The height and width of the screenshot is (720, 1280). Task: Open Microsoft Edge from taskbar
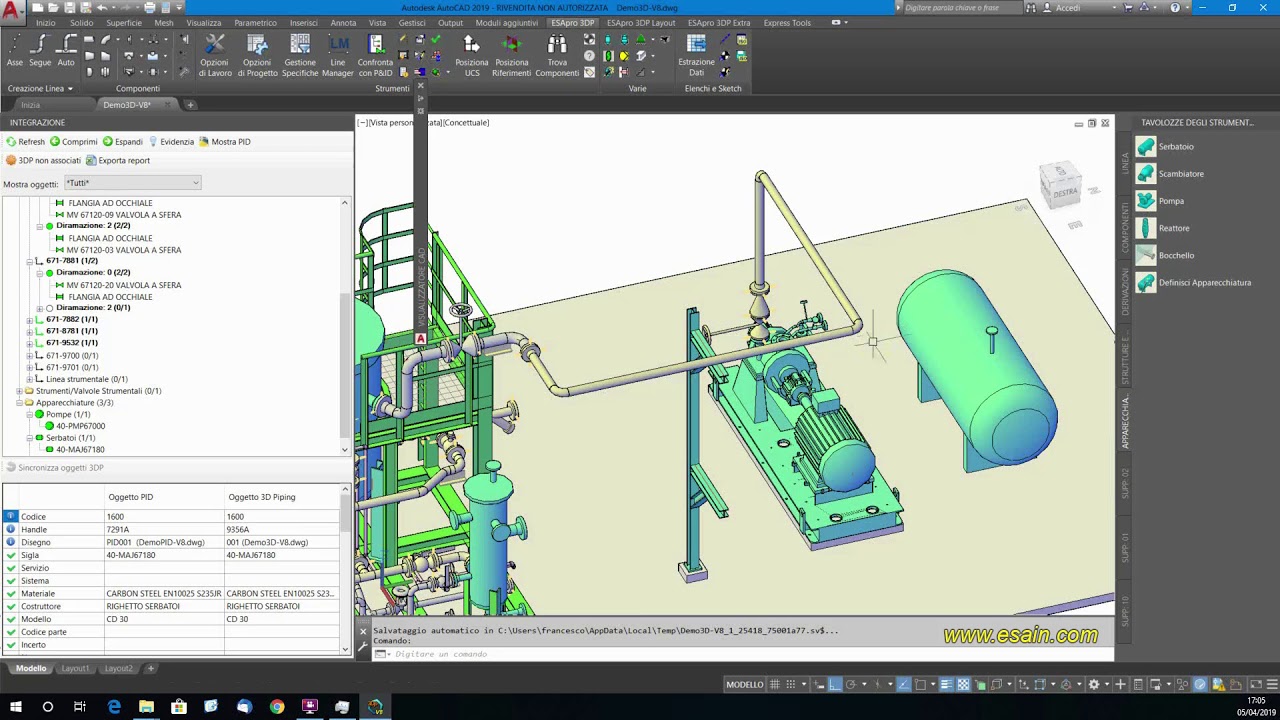click(x=114, y=707)
